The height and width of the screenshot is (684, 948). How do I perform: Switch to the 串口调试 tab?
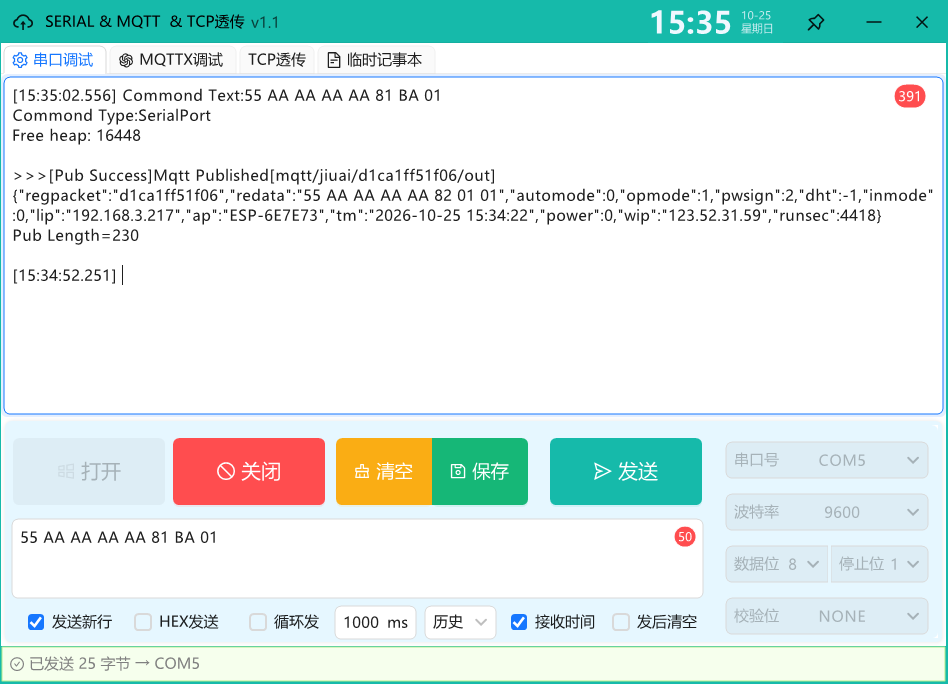coord(54,60)
